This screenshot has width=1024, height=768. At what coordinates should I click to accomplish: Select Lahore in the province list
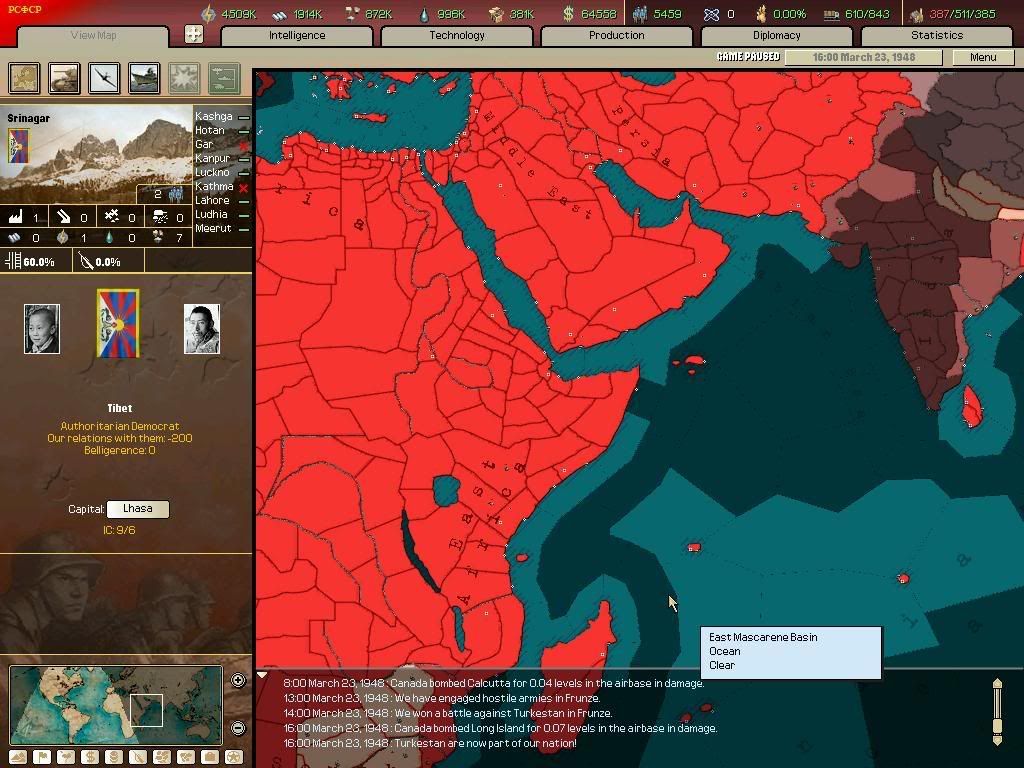tap(212, 200)
